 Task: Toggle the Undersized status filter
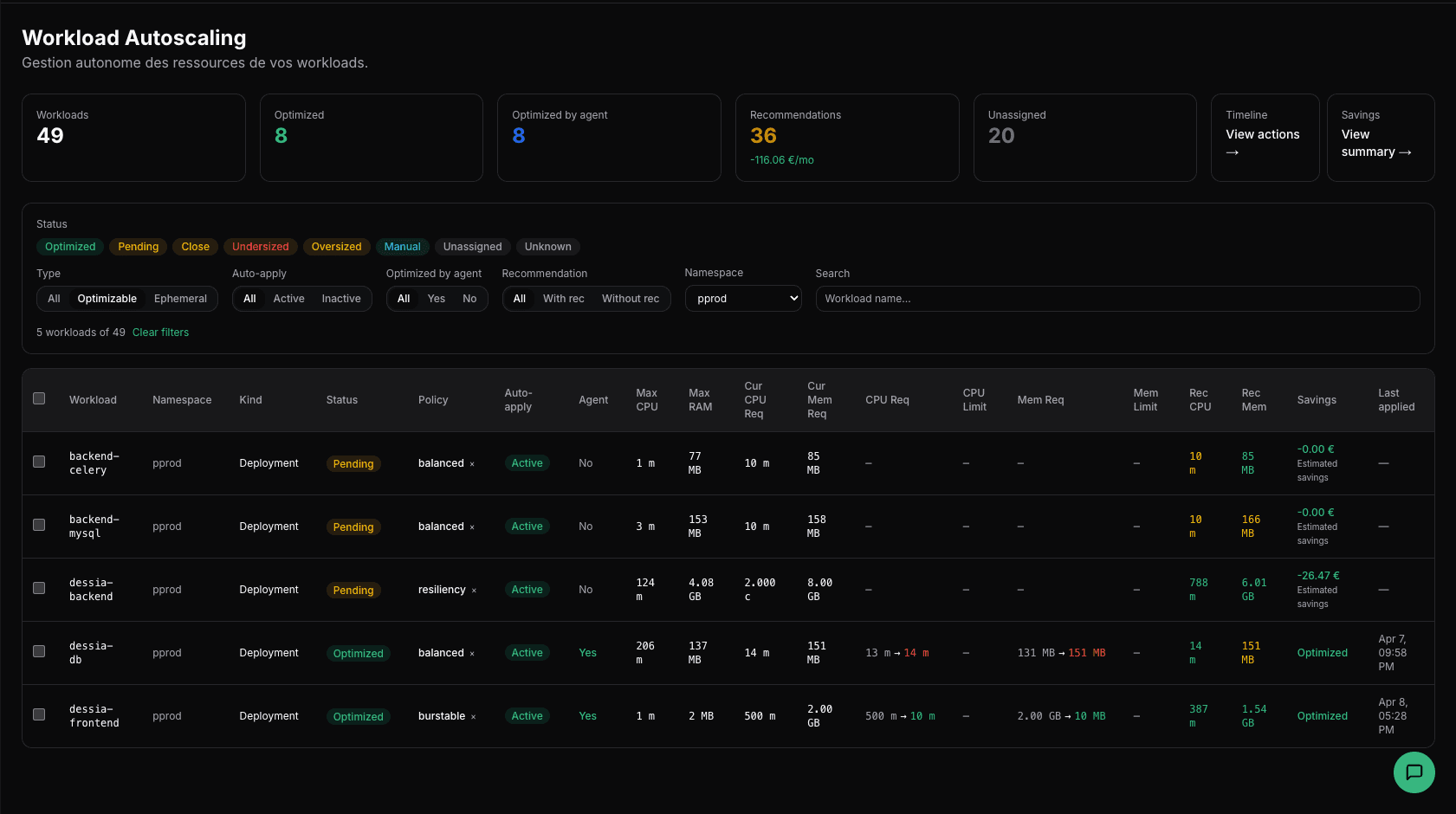click(x=260, y=246)
